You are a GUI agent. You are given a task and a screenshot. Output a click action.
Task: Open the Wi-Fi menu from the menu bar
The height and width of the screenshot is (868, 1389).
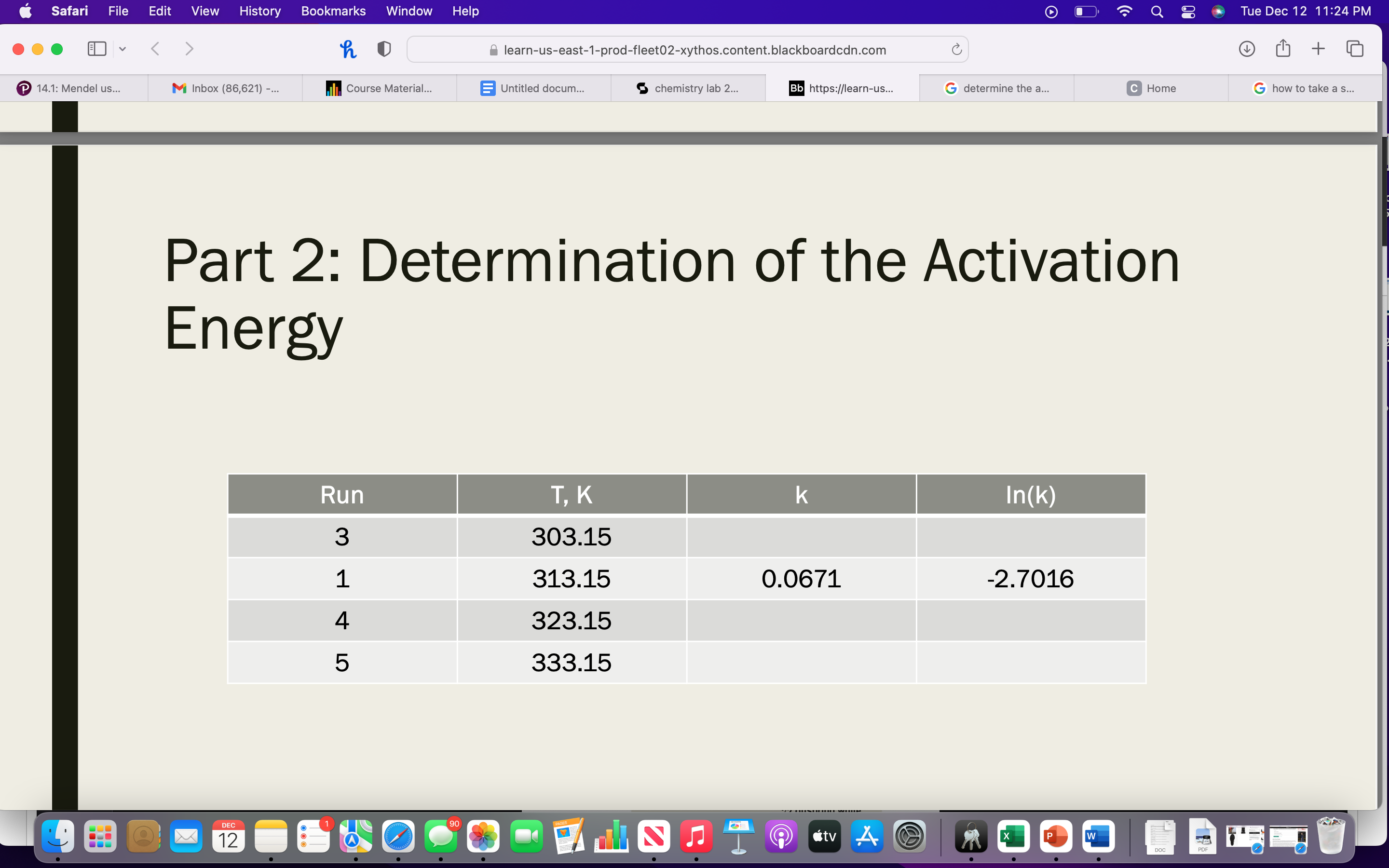click(1124, 11)
